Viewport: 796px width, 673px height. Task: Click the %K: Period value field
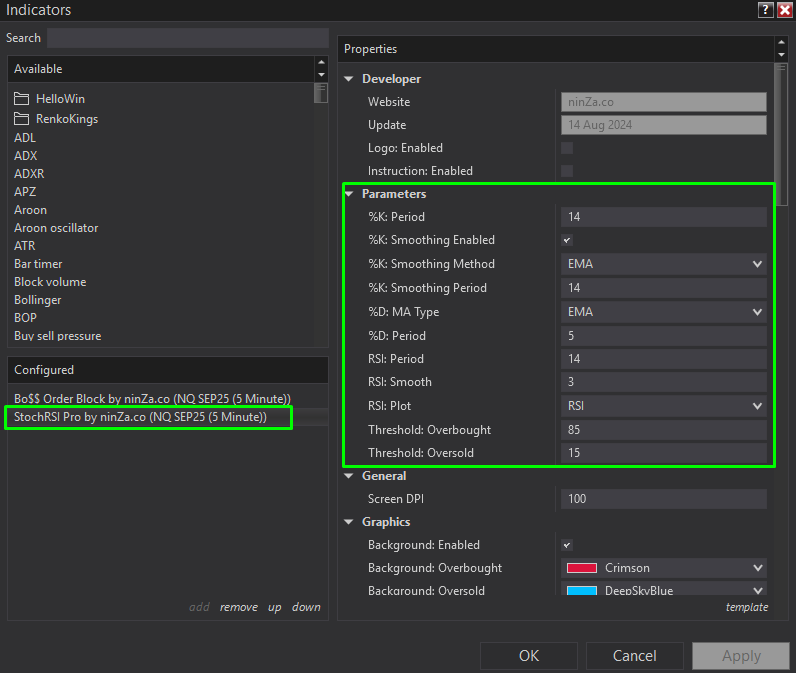[x=664, y=217]
